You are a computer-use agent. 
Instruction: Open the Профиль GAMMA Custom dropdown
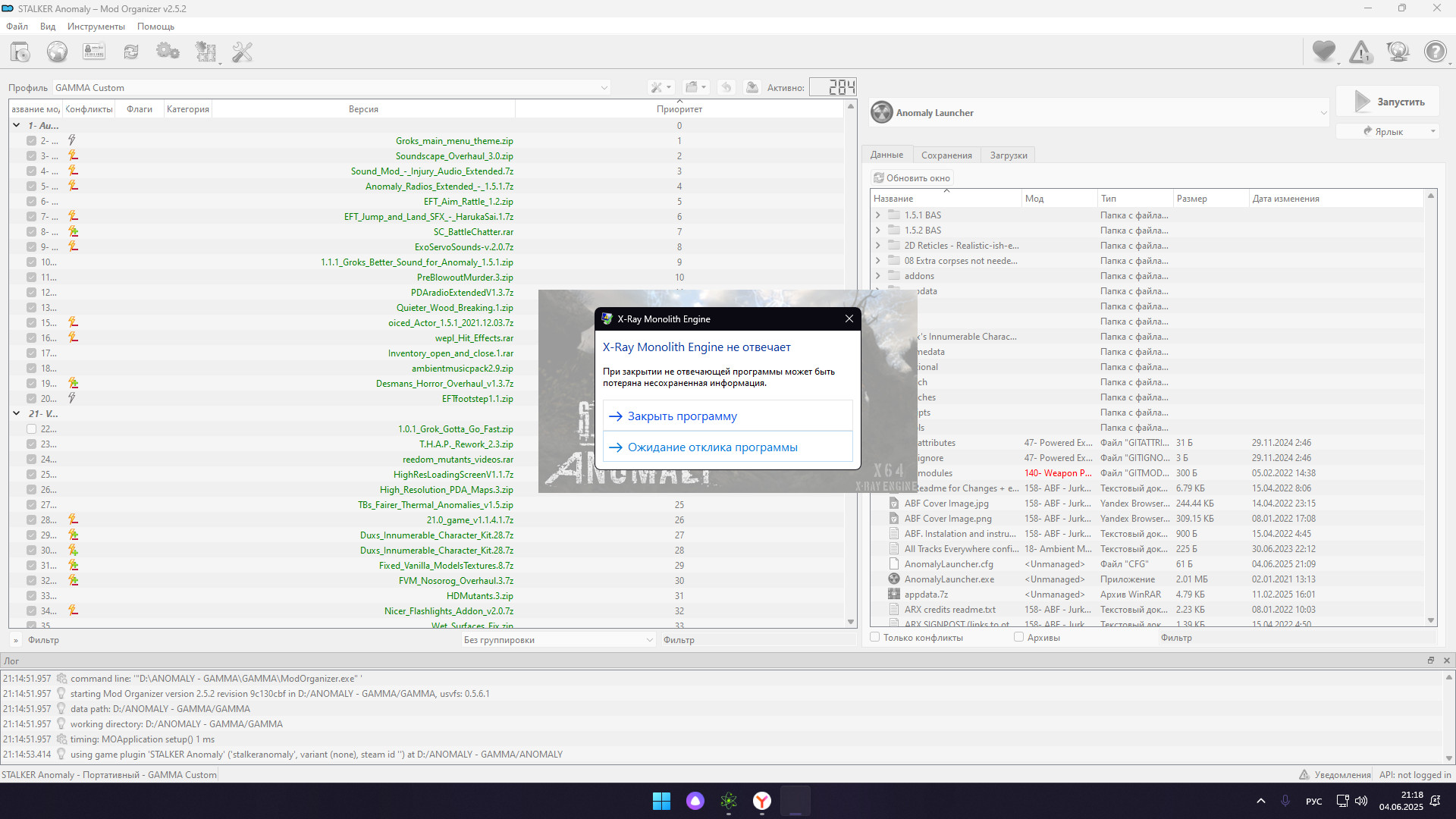coord(331,87)
